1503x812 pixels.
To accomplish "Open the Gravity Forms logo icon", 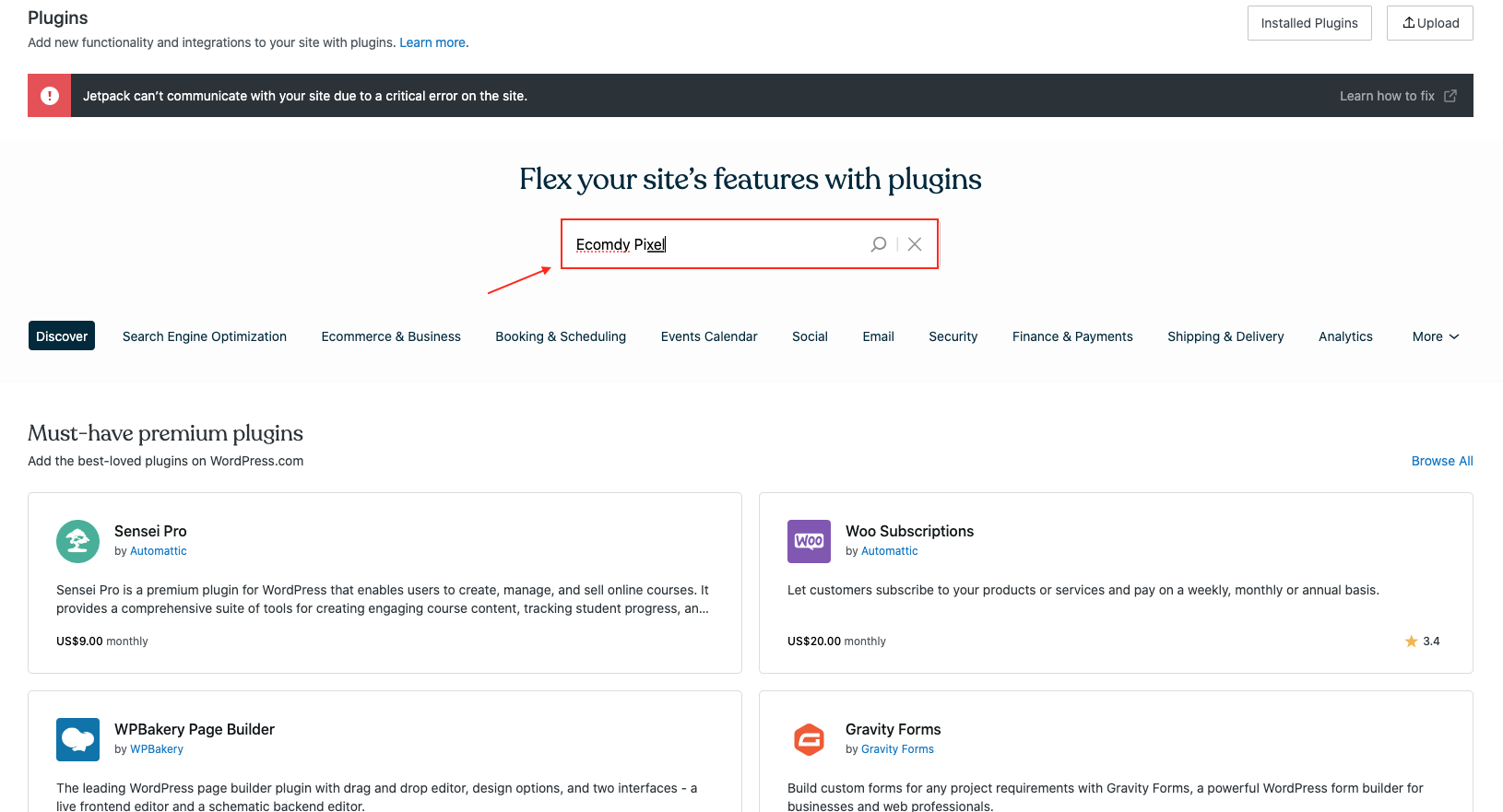I will (x=809, y=739).
